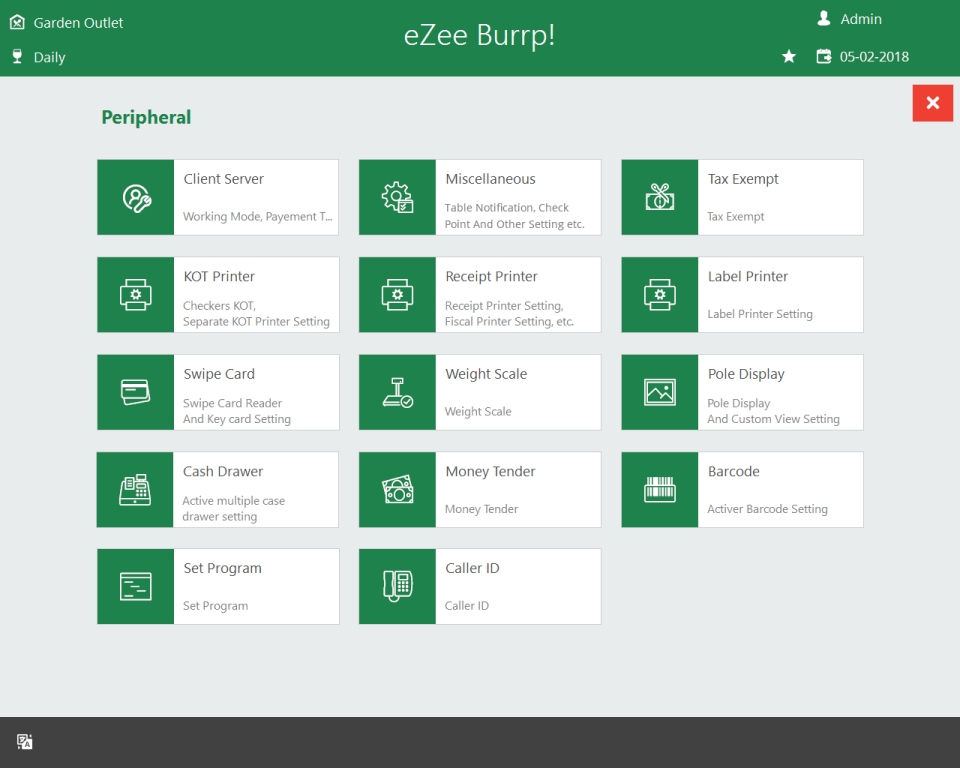Open Miscellaneous peripheral settings
The width and height of the screenshot is (960, 768).
click(x=479, y=197)
